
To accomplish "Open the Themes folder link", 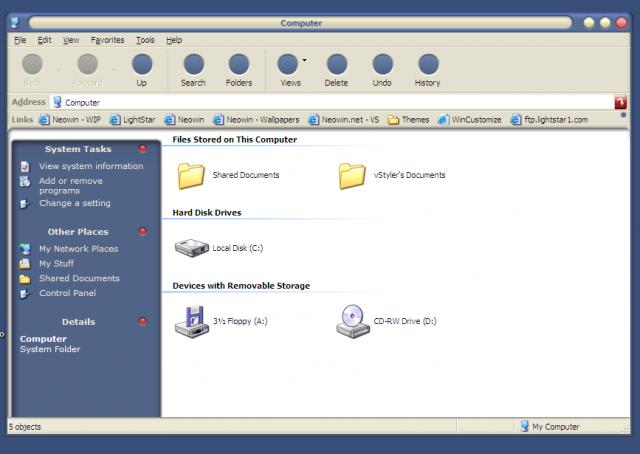I will coord(409,120).
